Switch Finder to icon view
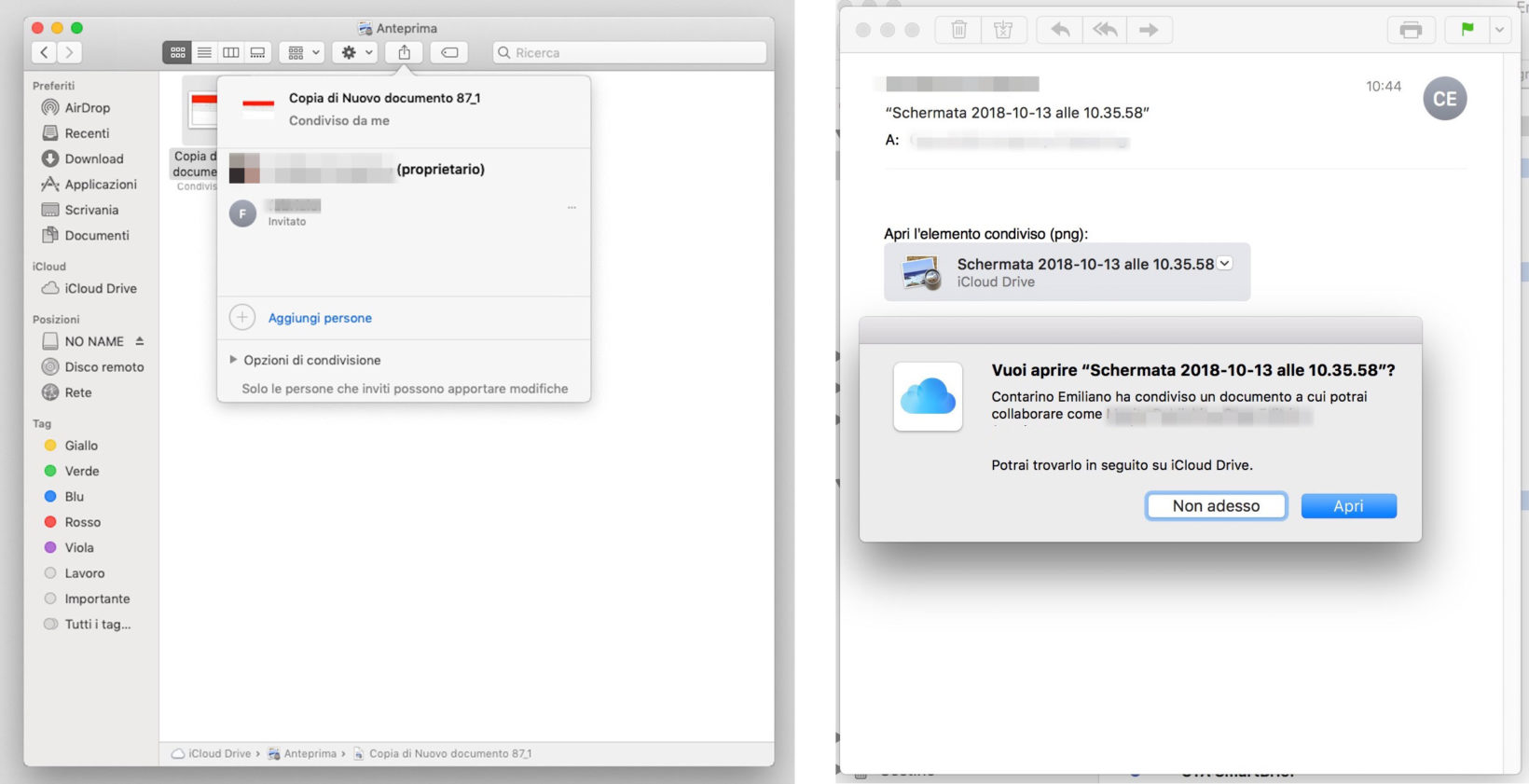This screenshot has width=1529, height=784. 177,53
